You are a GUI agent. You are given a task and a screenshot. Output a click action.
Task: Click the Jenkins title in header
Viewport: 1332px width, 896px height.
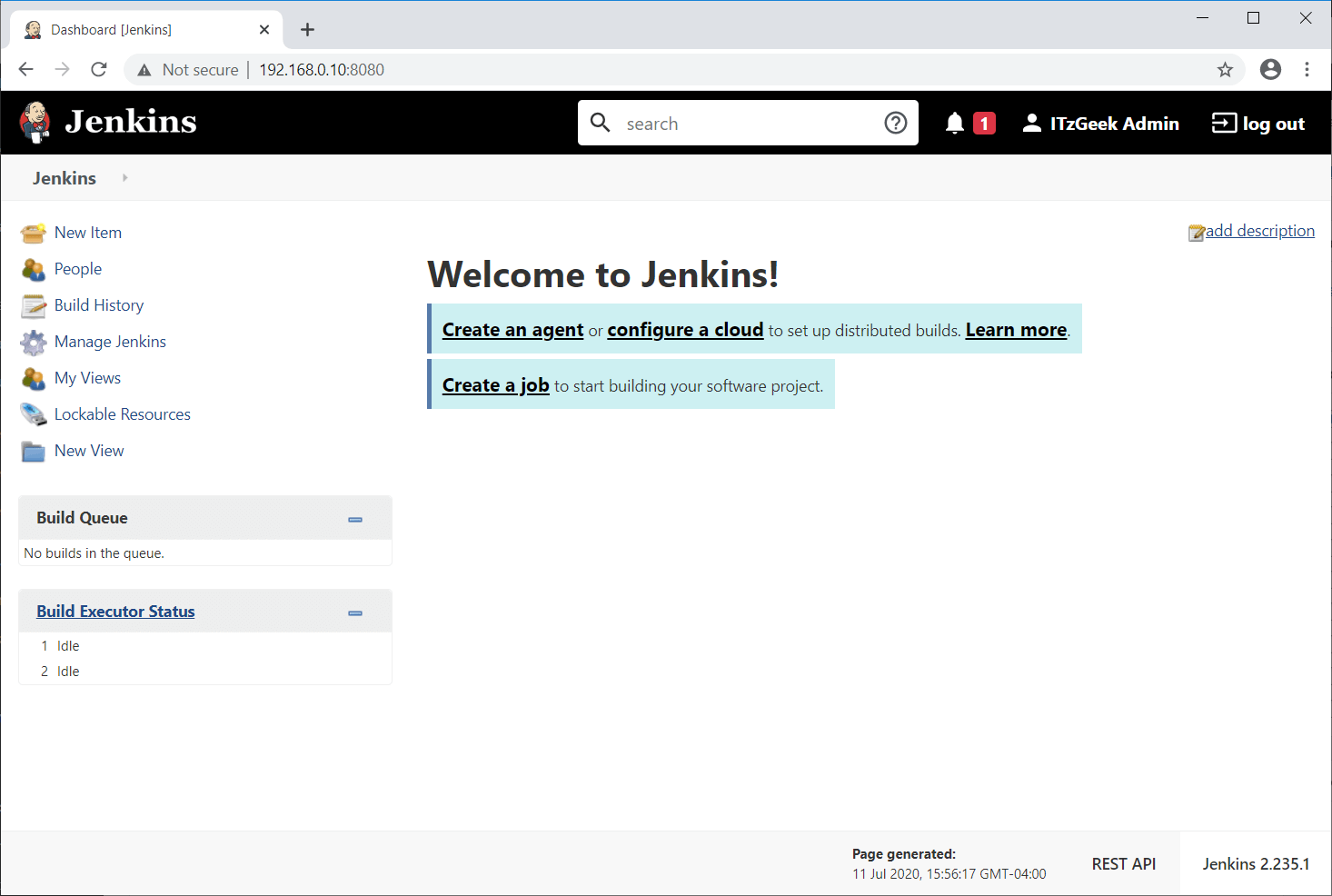[131, 122]
